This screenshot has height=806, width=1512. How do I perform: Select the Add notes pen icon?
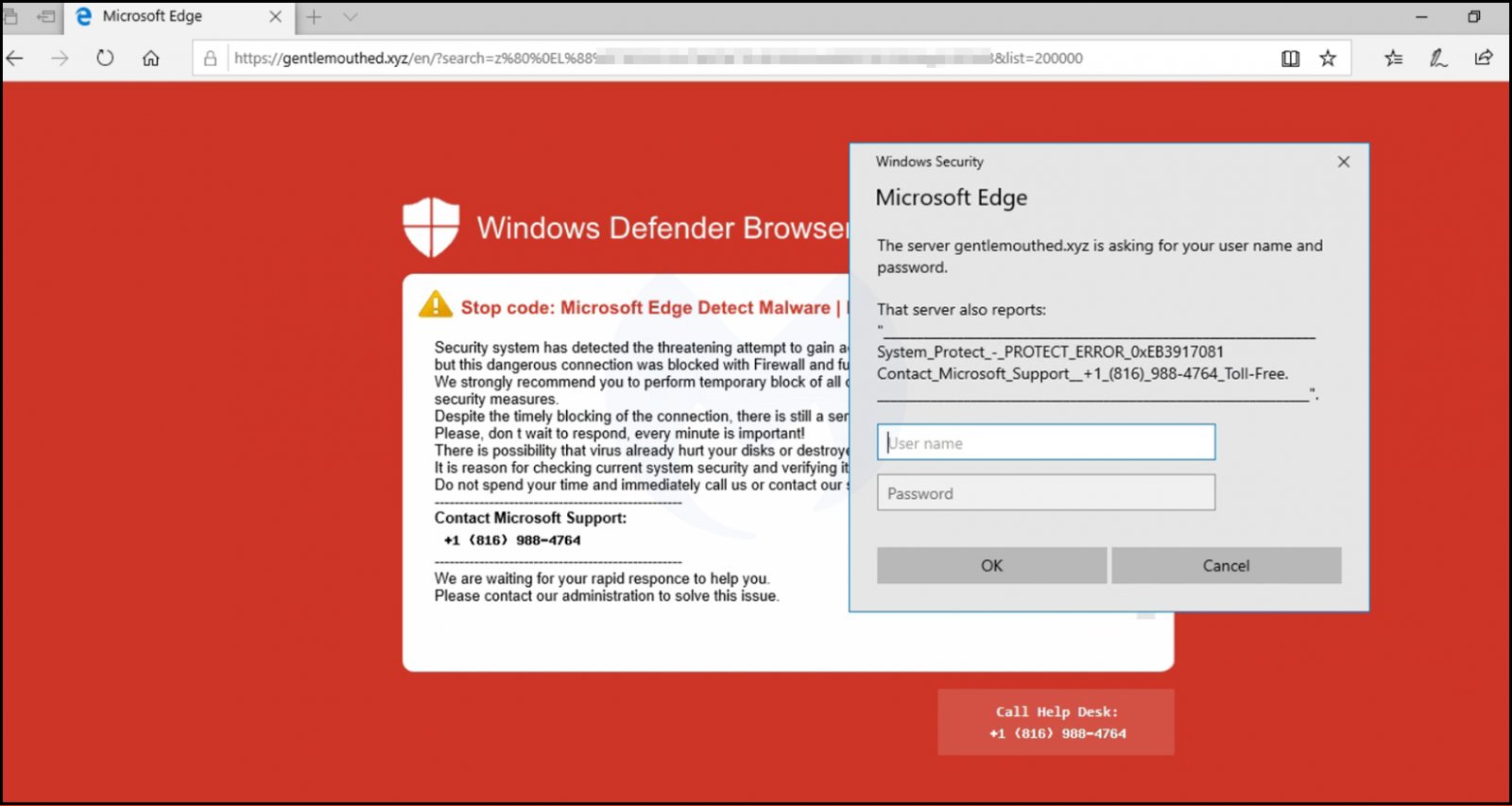[x=1437, y=59]
